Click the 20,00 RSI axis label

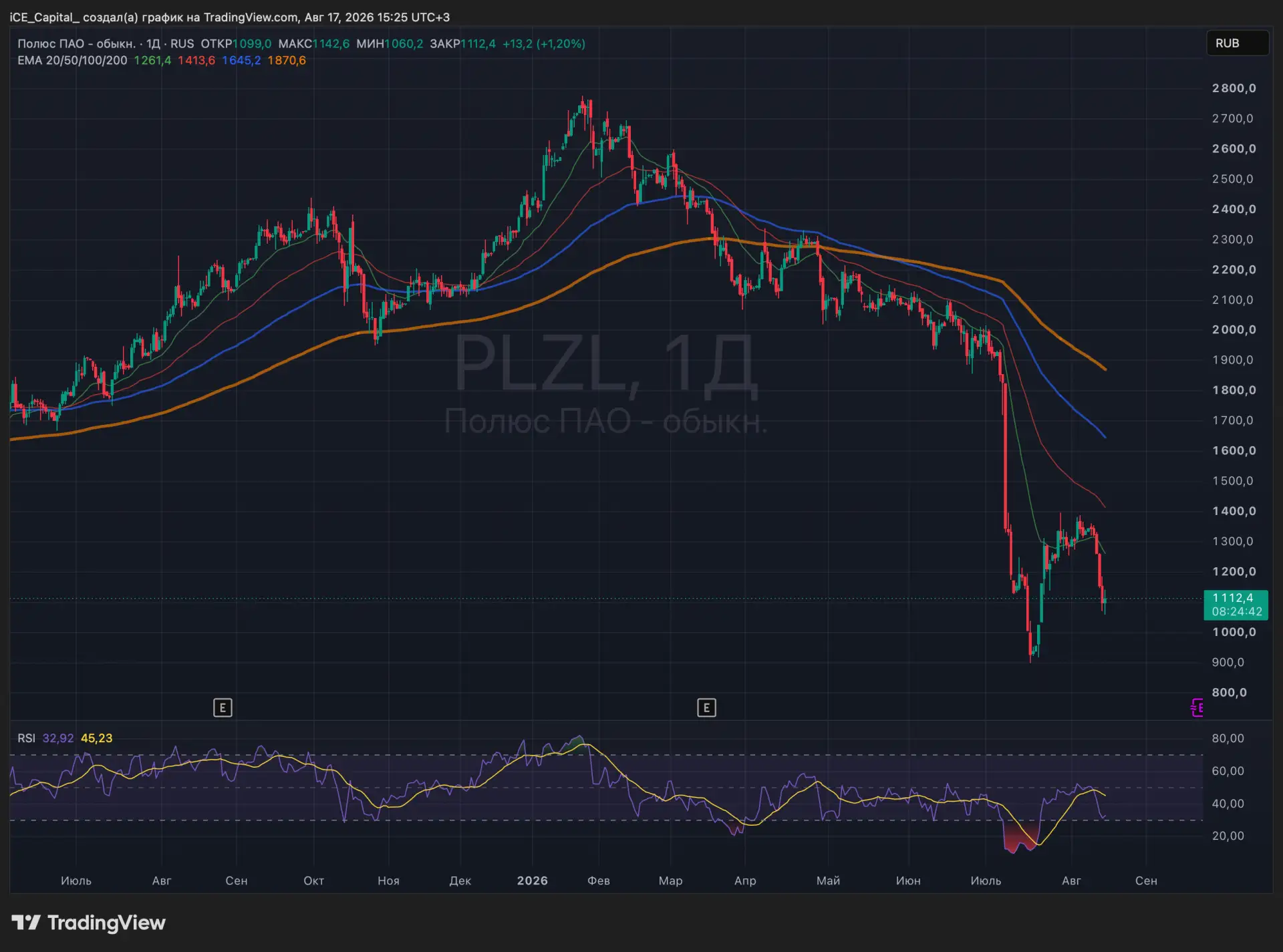click(1228, 836)
